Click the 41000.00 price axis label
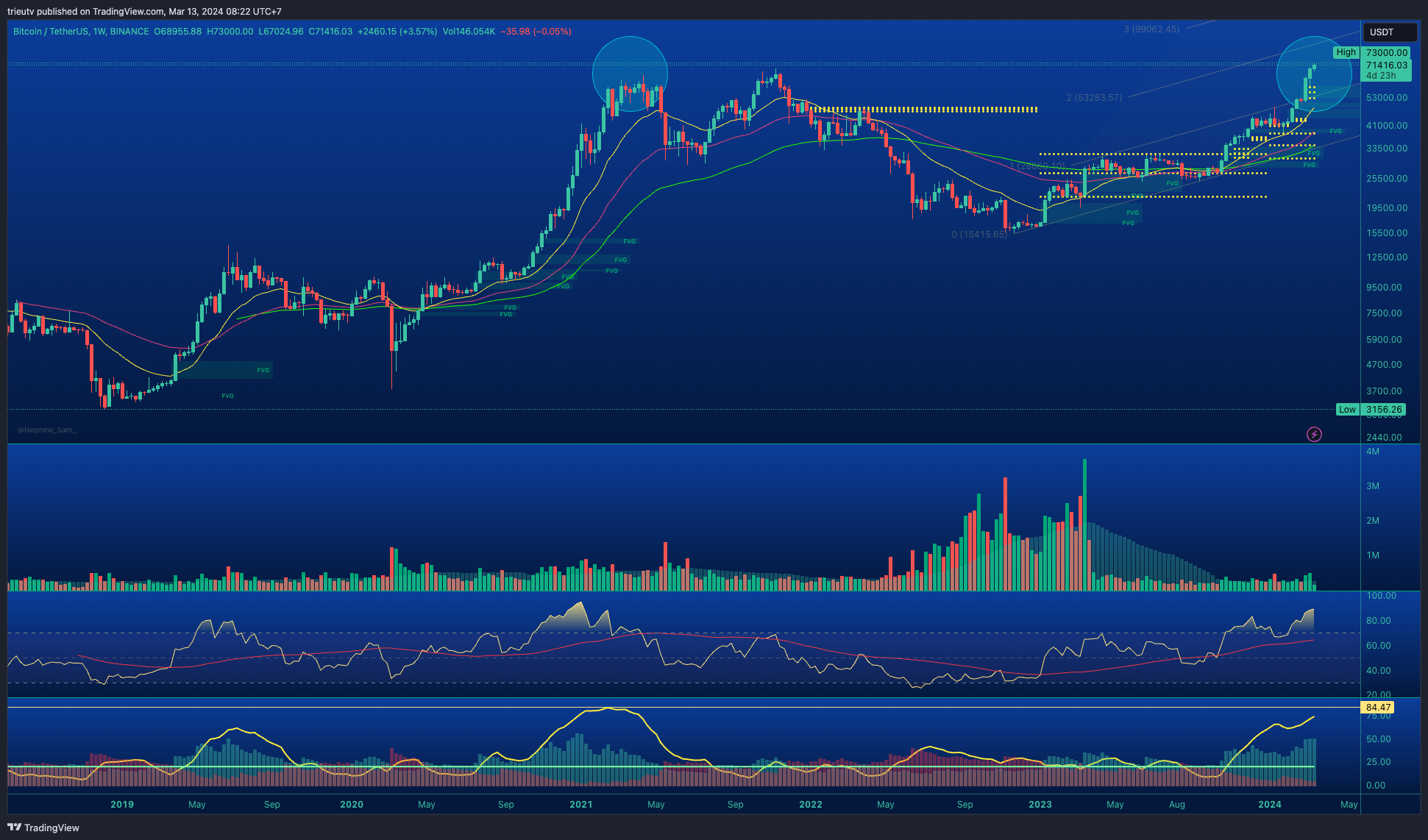This screenshot has height=840, width=1428. click(x=1387, y=126)
